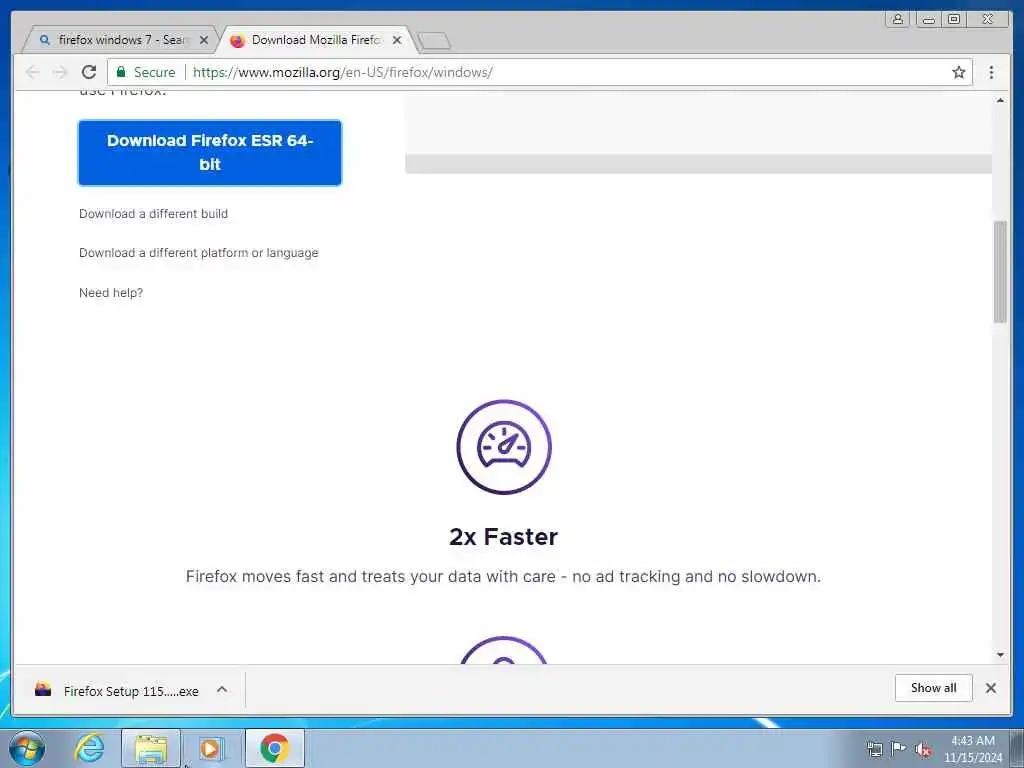1024x768 pixels.
Task: Close the Download Mozilla Firefox tab
Action: coord(396,40)
